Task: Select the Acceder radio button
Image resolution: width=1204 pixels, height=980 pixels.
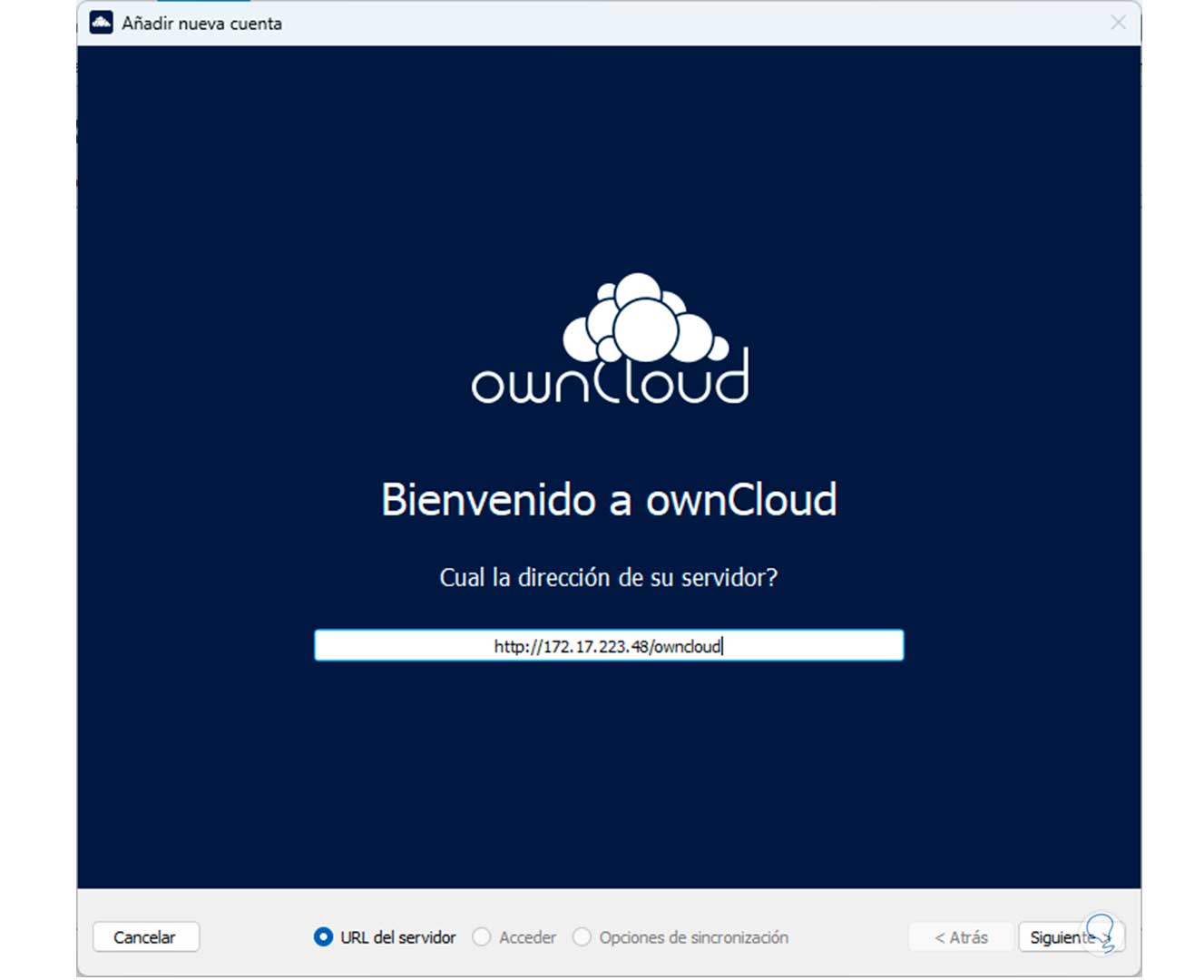Action: click(x=482, y=936)
